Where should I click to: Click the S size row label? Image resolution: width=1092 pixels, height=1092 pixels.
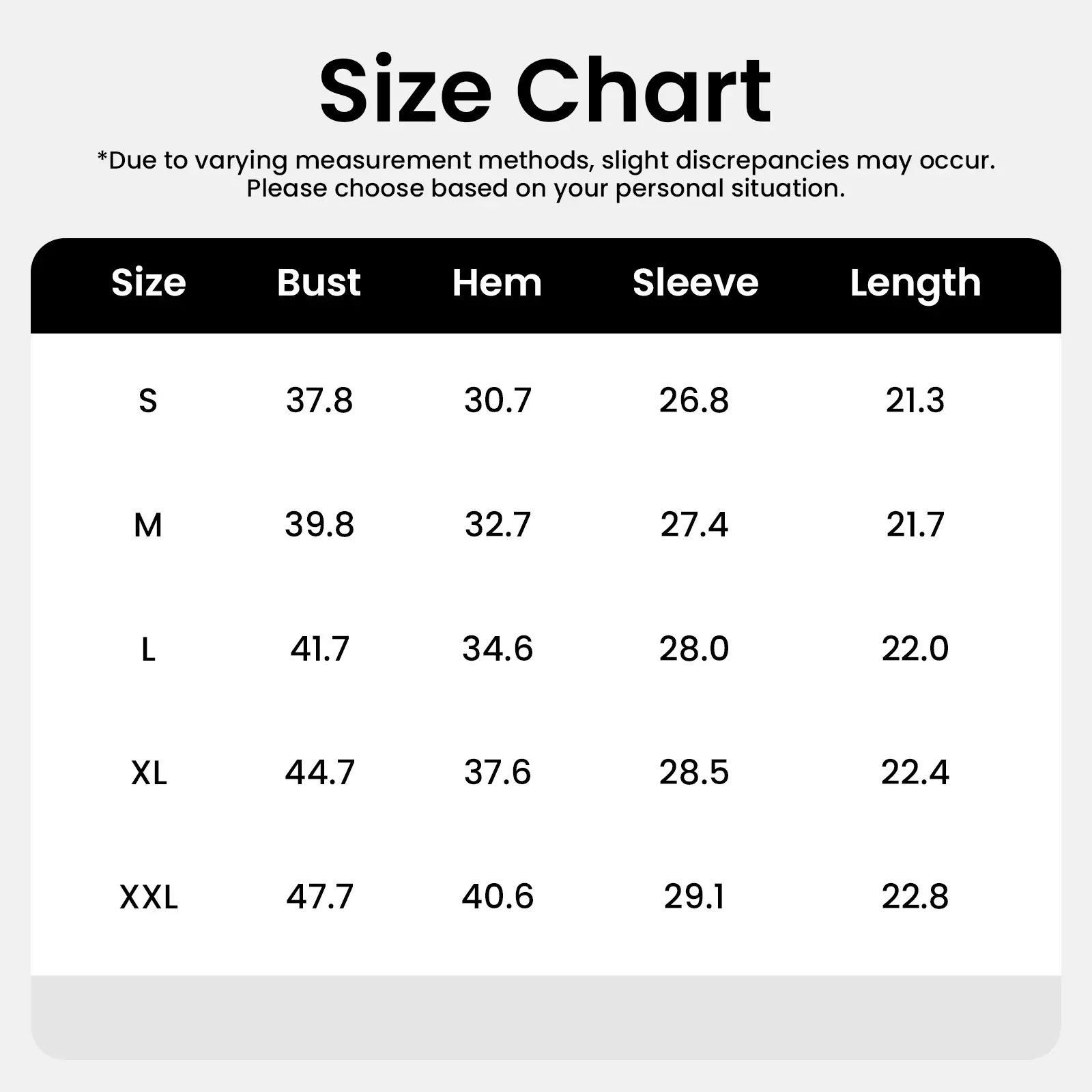[x=148, y=401]
